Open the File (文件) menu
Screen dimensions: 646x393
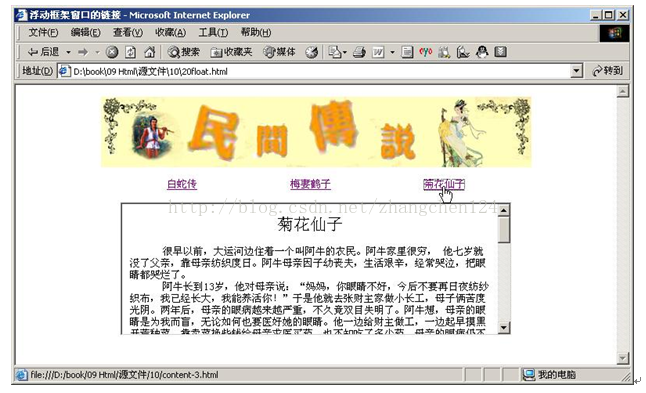[43, 33]
